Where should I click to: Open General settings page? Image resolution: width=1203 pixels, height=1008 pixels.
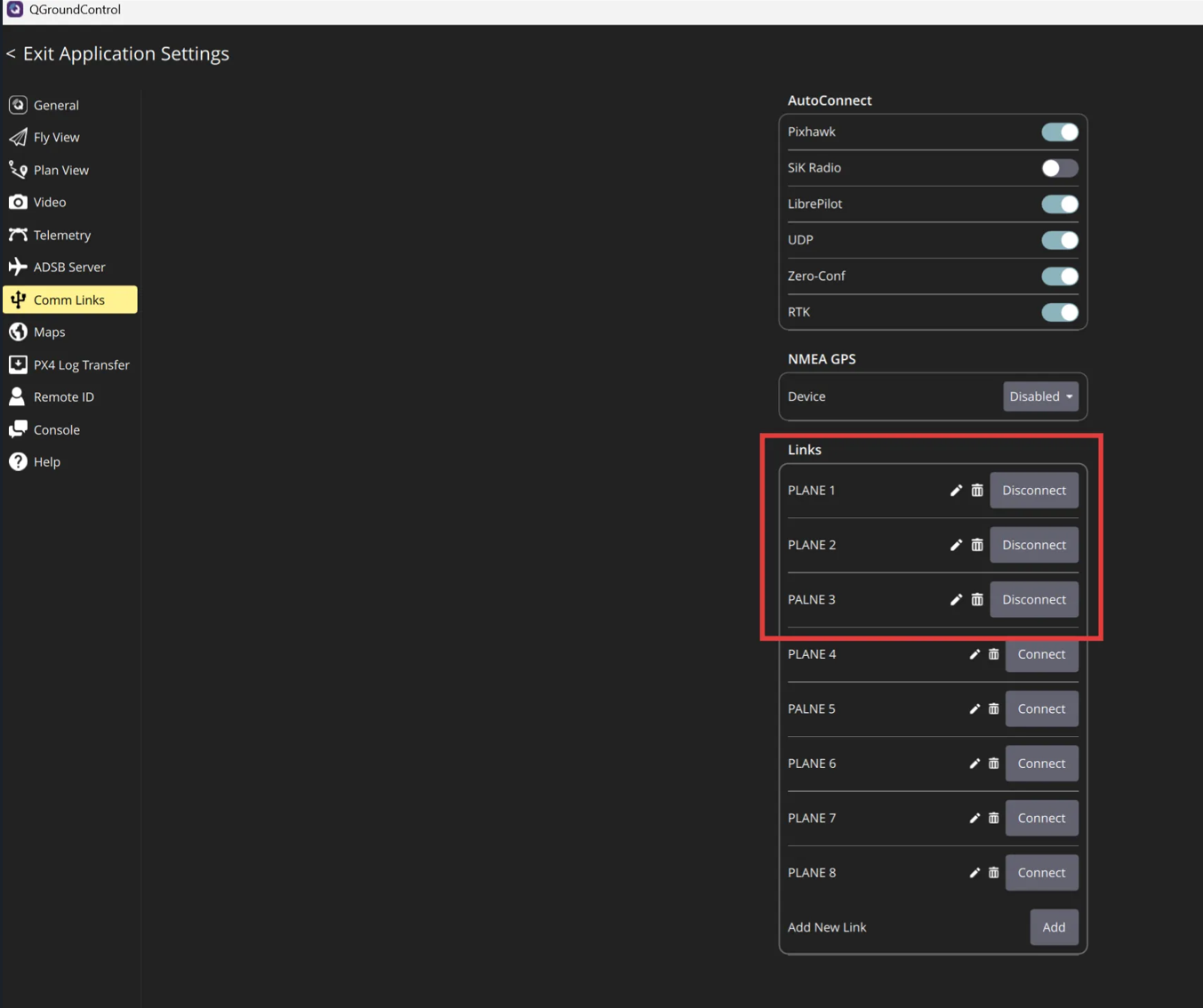pos(70,105)
